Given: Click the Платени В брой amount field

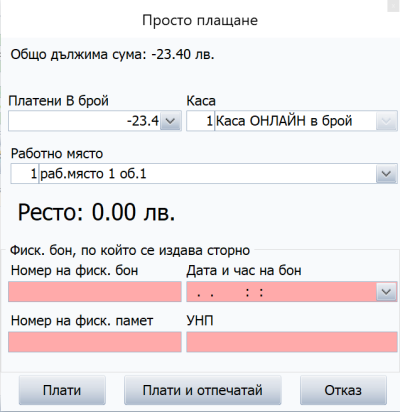Looking at the screenshot, I should 84,121.
